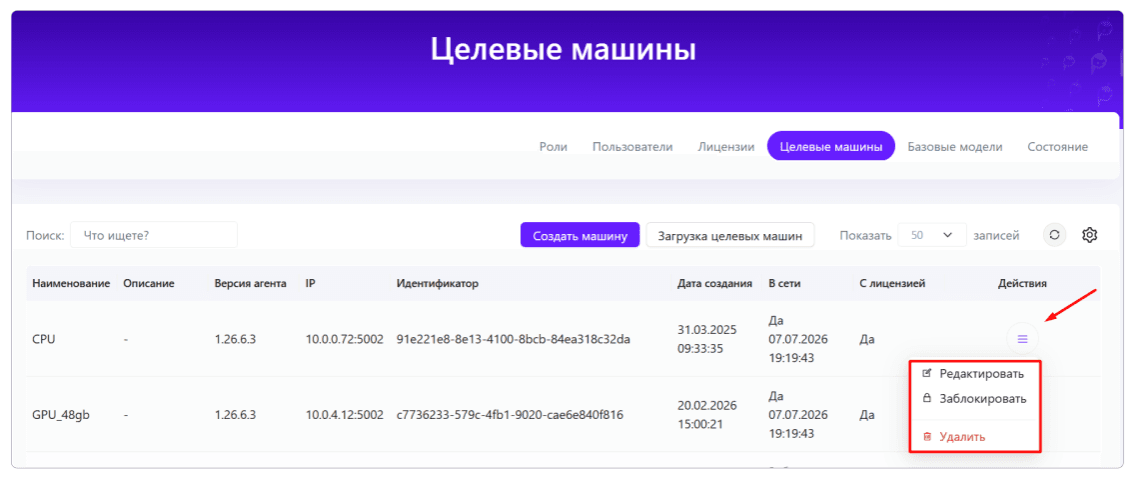Click creation date 31.03.2025 09:33:35

click(707, 338)
